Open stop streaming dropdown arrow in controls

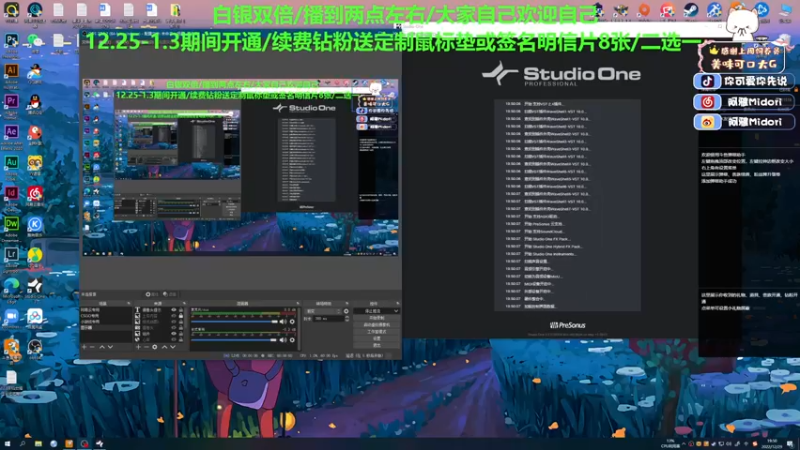point(396,311)
